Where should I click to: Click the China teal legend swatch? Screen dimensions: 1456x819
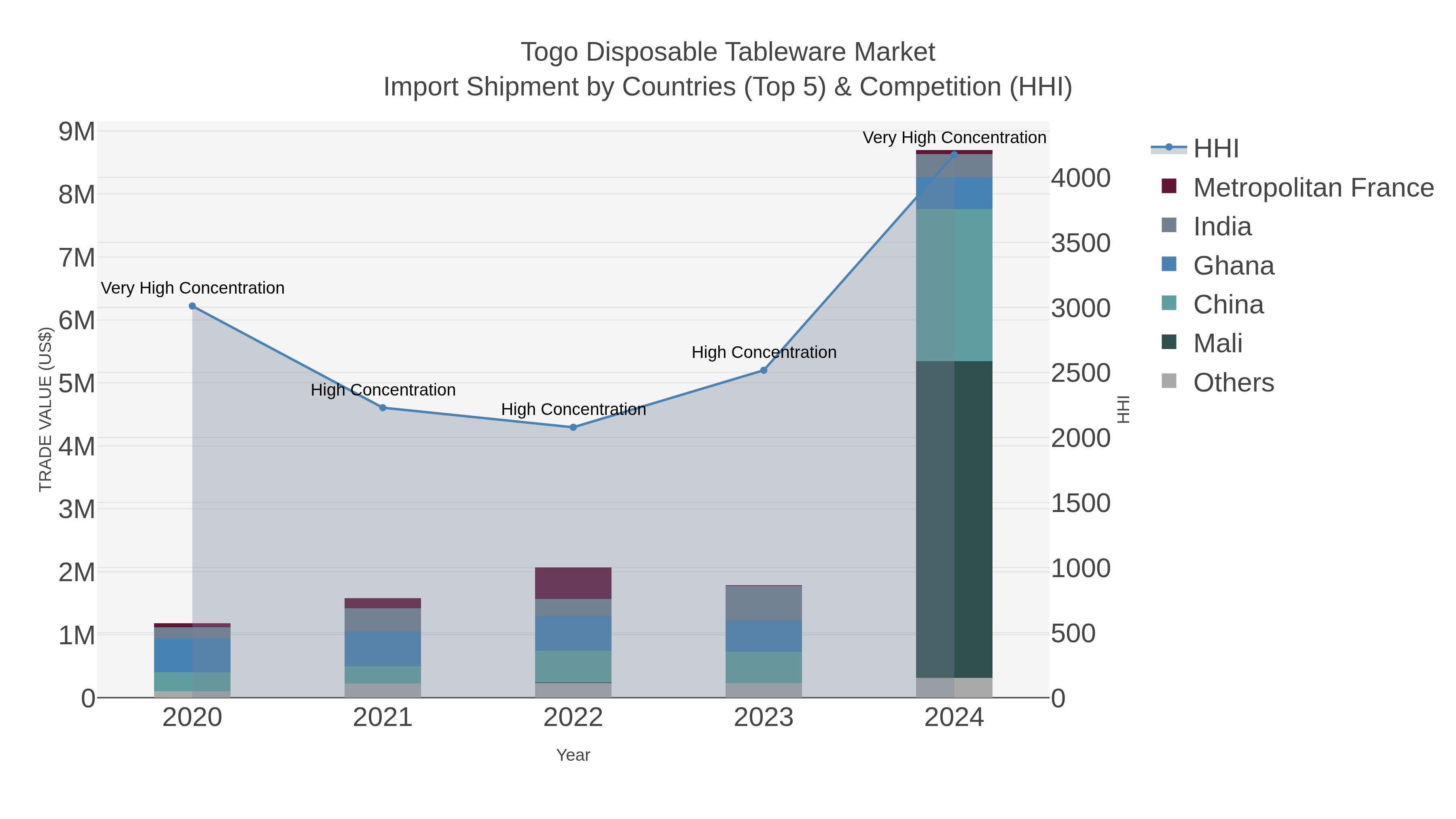point(1169,303)
